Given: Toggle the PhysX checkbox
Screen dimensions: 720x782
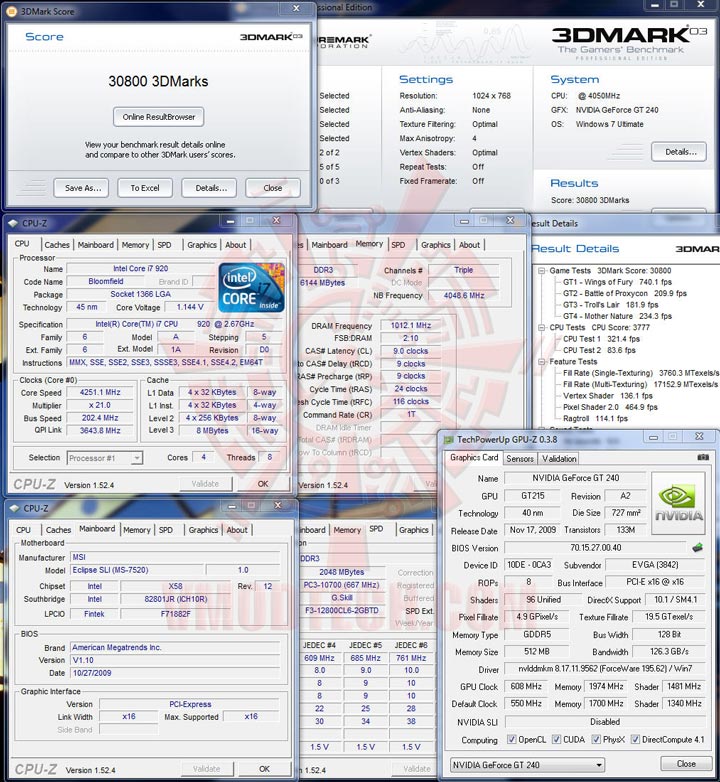Looking at the screenshot, I should 596,739.
